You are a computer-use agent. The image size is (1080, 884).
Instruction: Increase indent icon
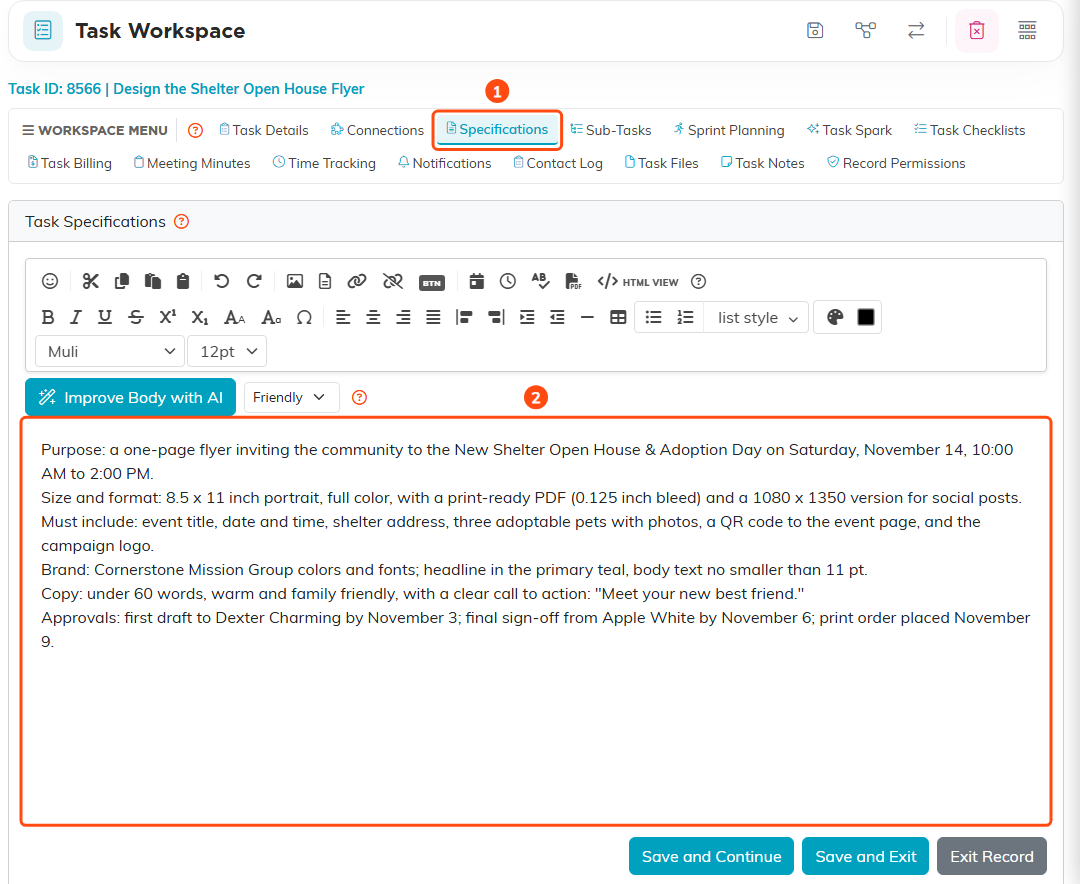[527, 318]
